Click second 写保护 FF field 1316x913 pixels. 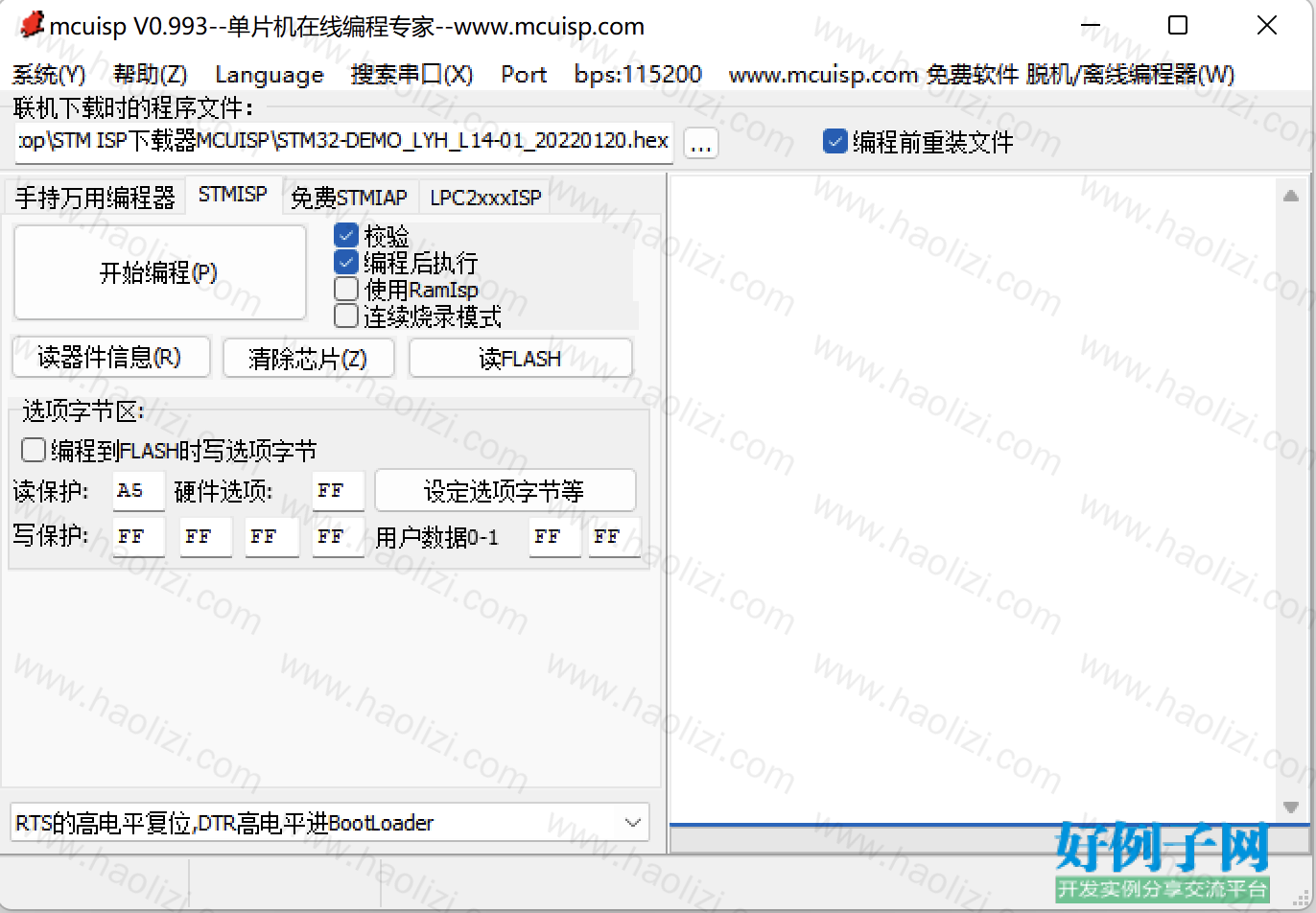pos(205,537)
